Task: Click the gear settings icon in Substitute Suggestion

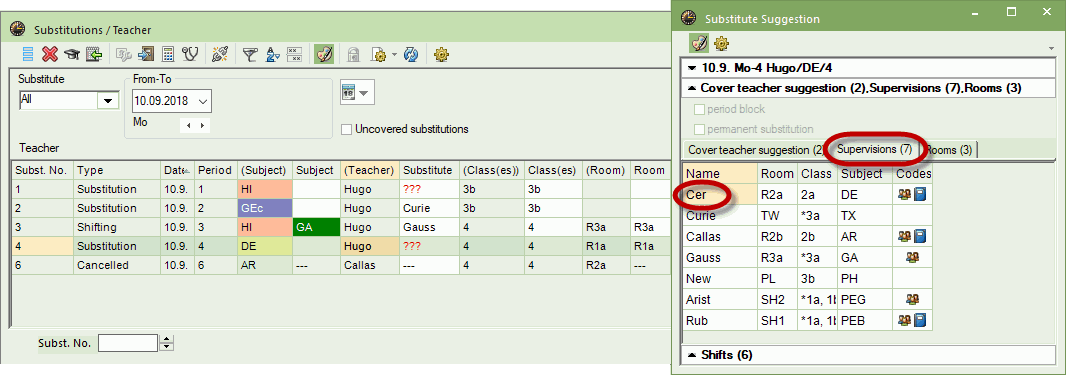Action: pyautogui.click(x=721, y=43)
